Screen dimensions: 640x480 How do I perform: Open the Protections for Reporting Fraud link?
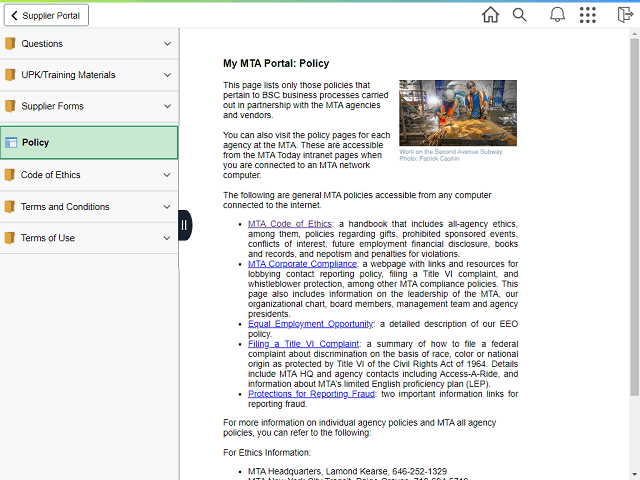click(311, 394)
